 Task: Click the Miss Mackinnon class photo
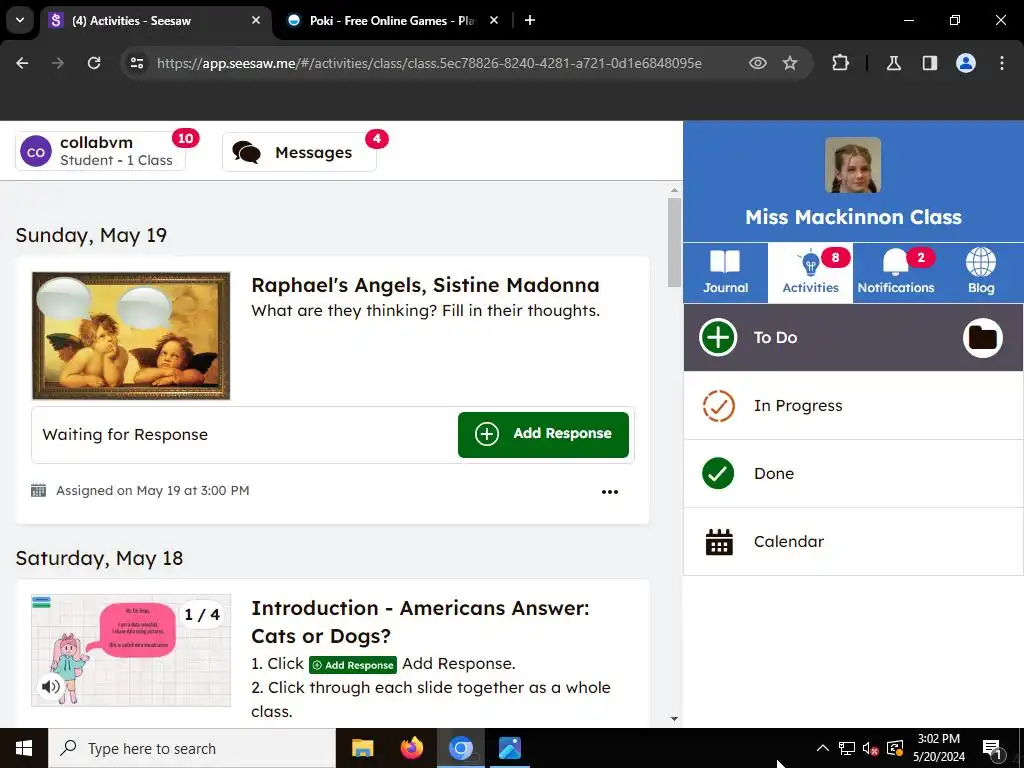[x=853, y=165]
